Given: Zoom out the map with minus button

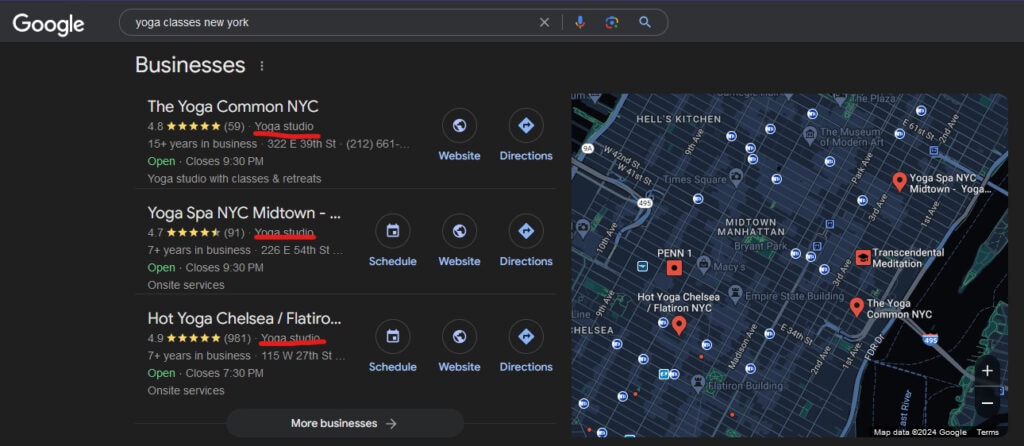Looking at the screenshot, I should click(x=987, y=403).
